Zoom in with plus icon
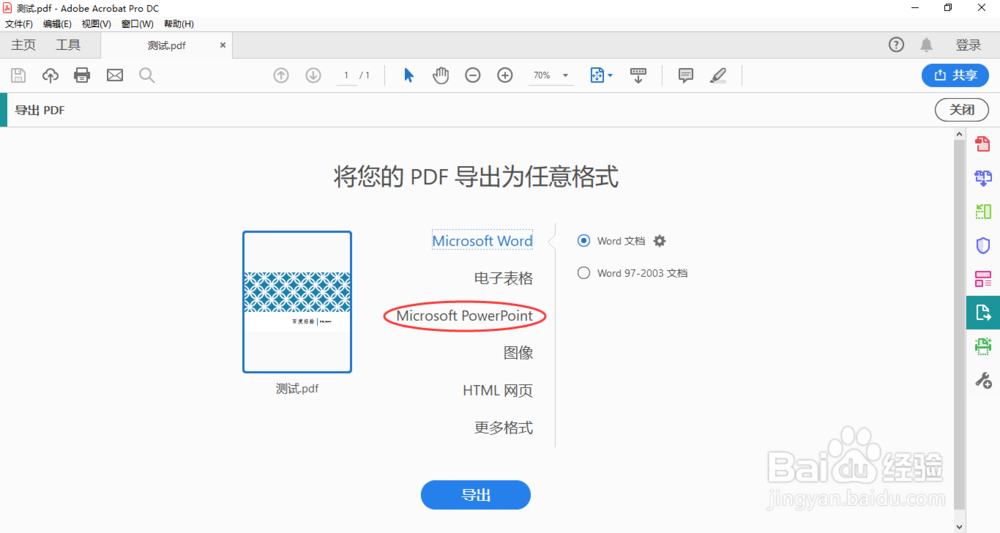Image resolution: width=1000 pixels, height=533 pixels. tap(505, 75)
